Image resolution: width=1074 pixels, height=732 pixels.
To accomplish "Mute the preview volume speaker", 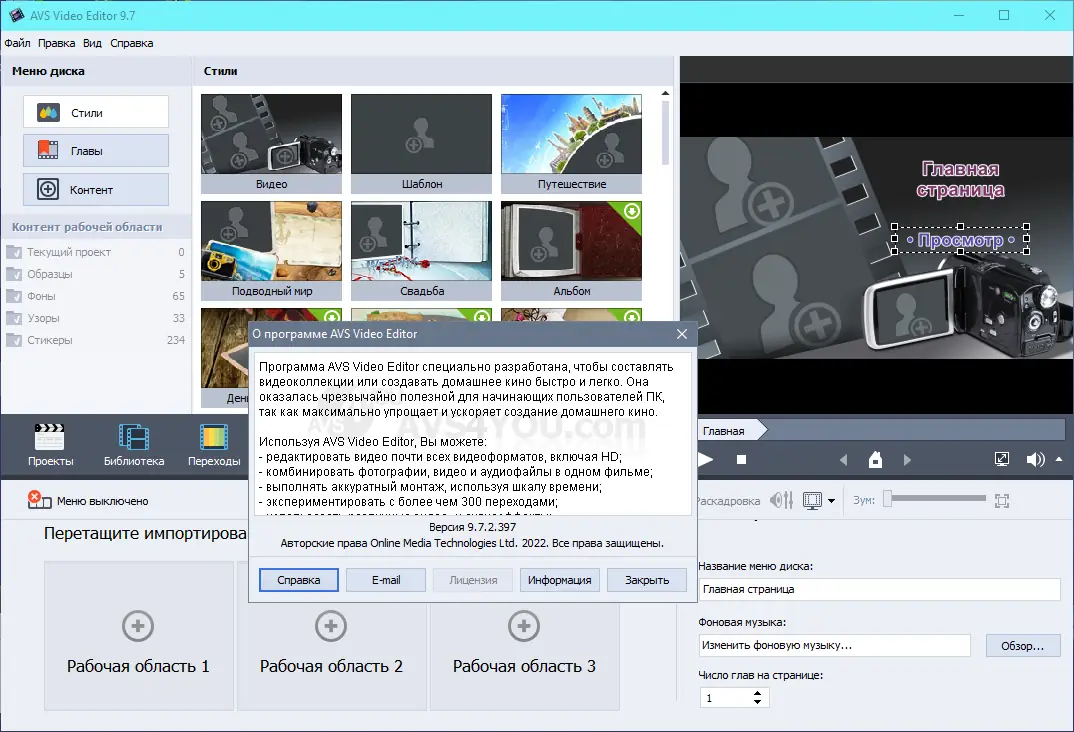I will [x=1034, y=460].
